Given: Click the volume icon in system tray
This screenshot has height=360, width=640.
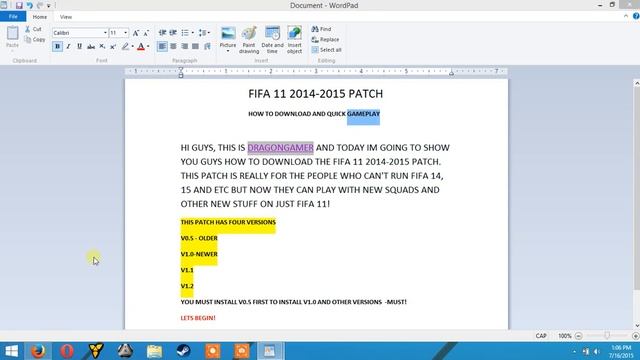Looking at the screenshot, I should coord(597,351).
